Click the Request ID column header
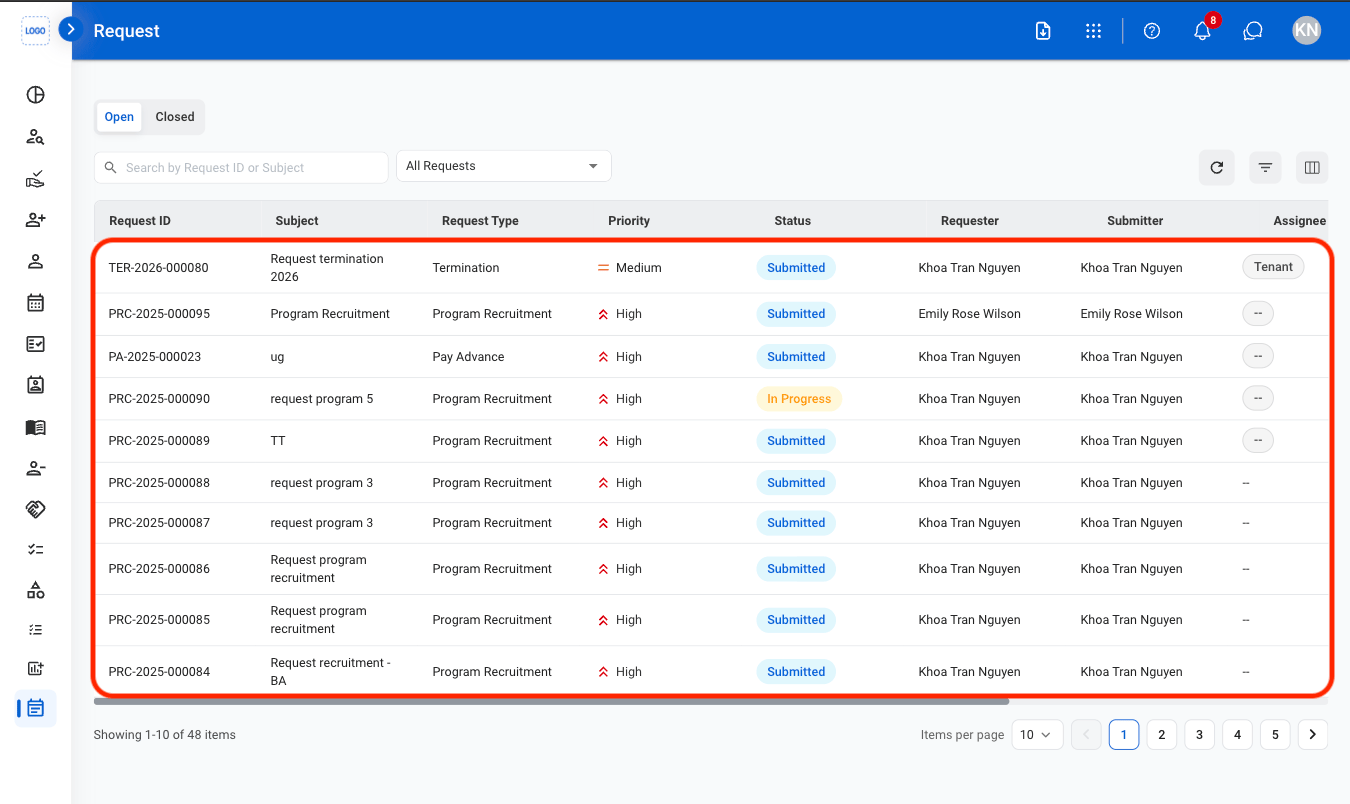Screen dimensions: 1350x804 click(x=140, y=221)
